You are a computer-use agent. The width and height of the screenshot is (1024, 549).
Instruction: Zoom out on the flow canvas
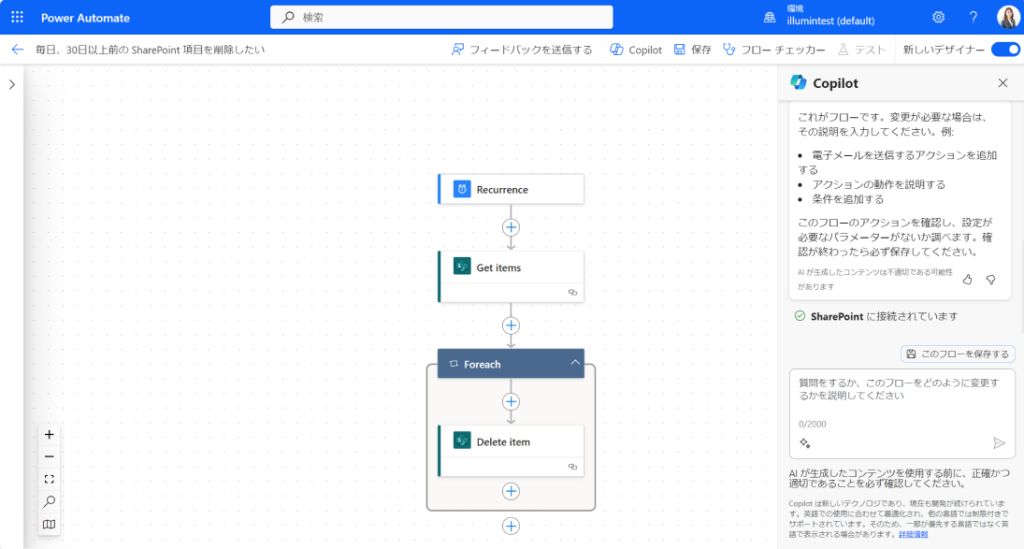point(50,457)
